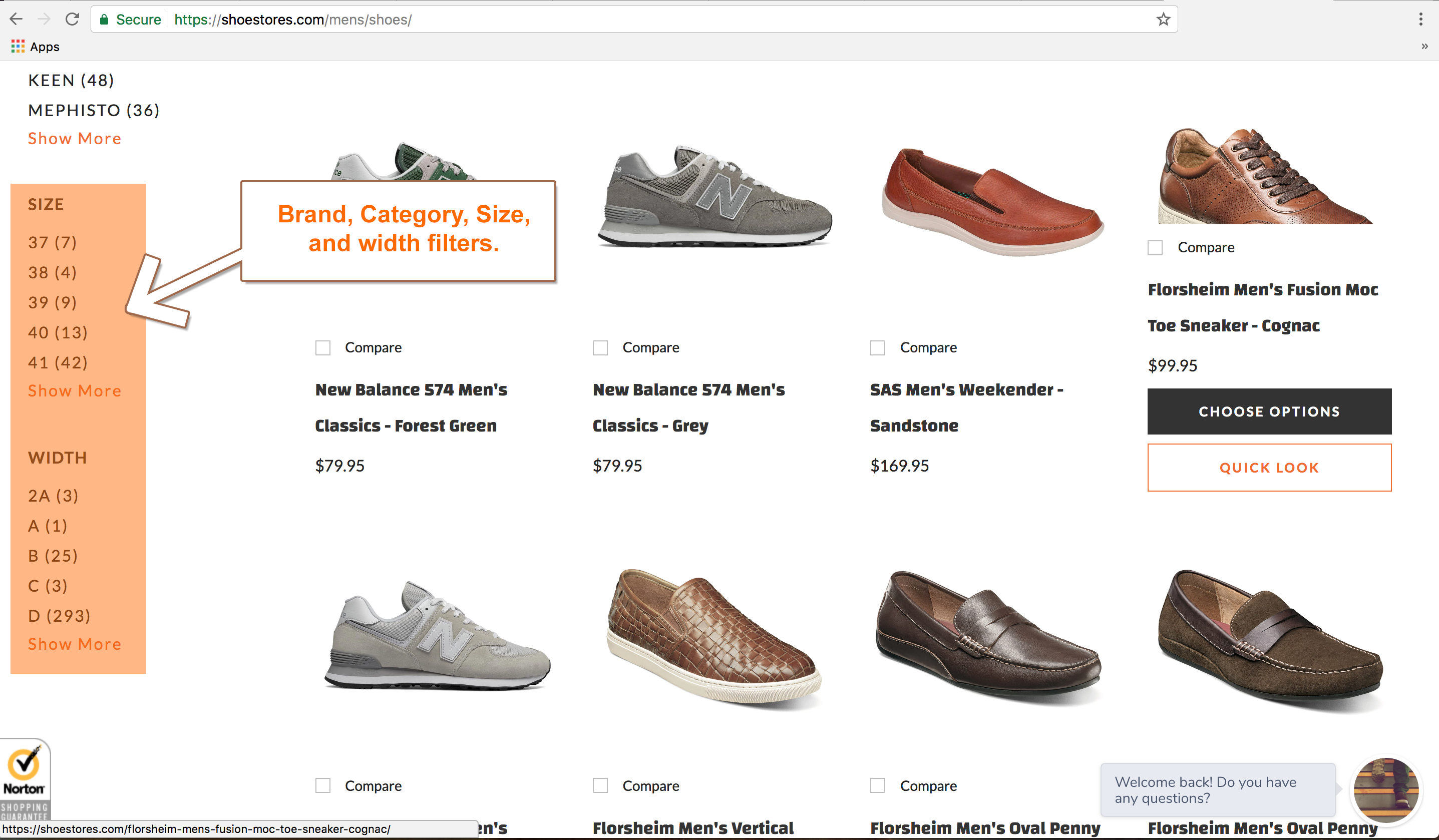Open the Apps grid shortcut
The height and width of the screenshot is (840, 1439).
point(35,47)
